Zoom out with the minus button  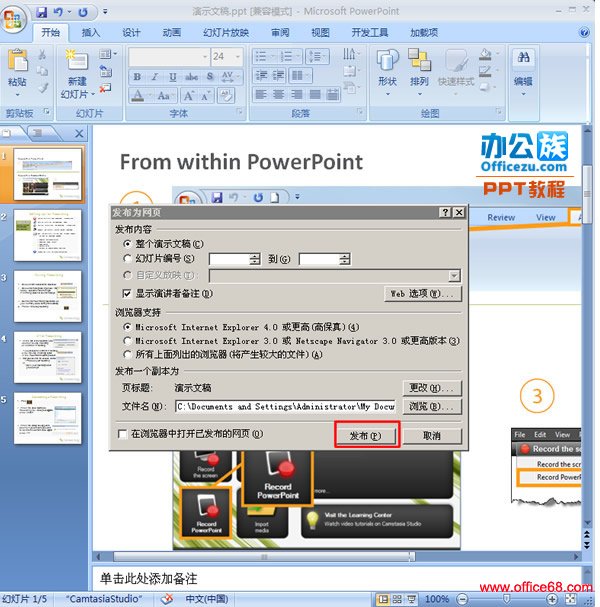point(463,599)
